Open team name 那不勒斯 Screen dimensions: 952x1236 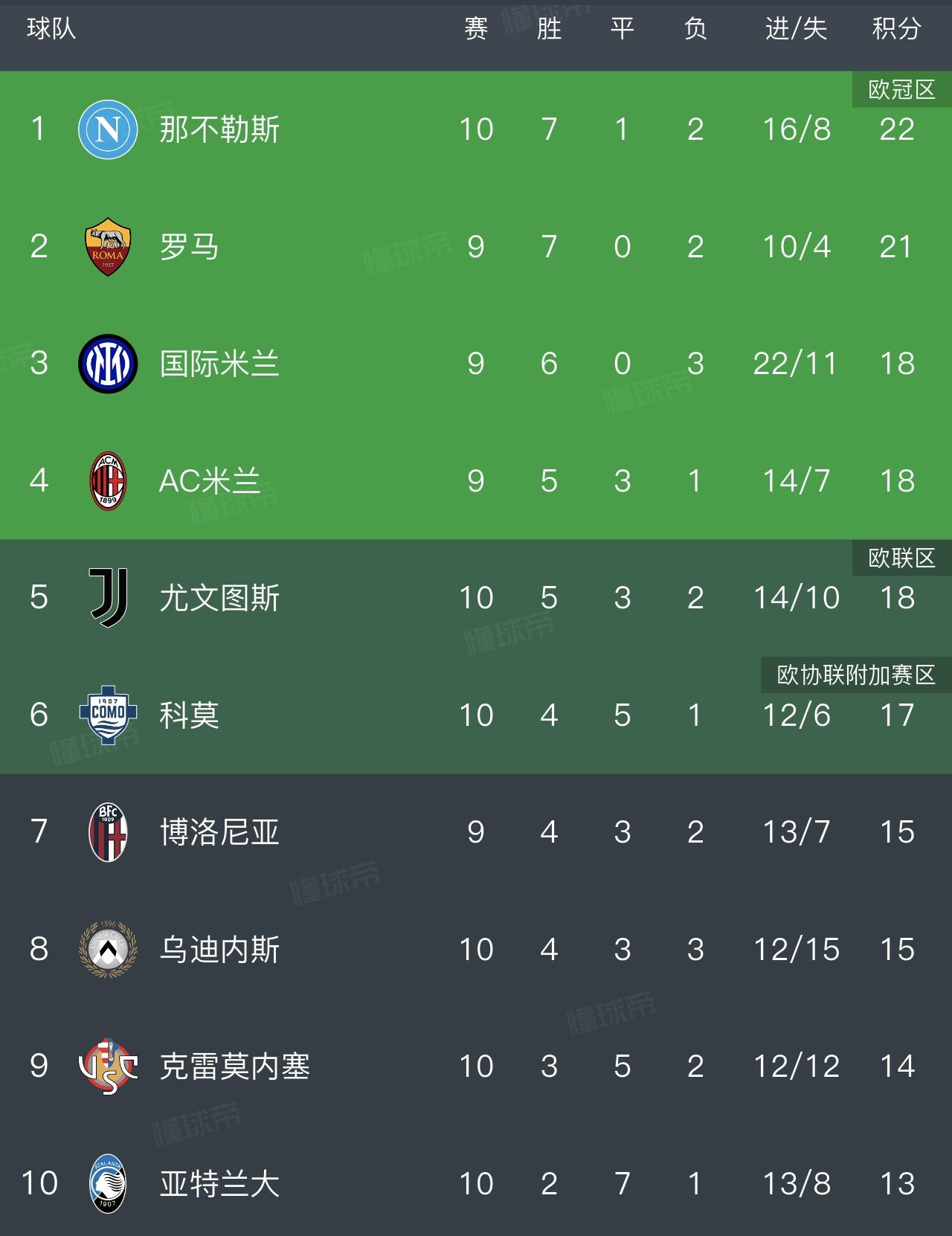(219, 129)
